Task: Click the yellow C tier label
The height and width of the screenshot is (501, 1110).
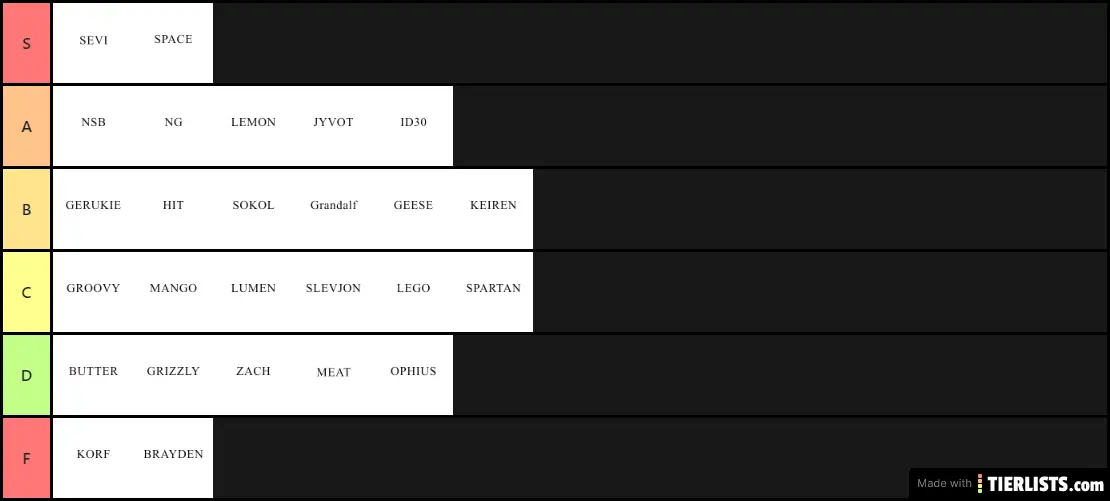Action: point(26,292)
